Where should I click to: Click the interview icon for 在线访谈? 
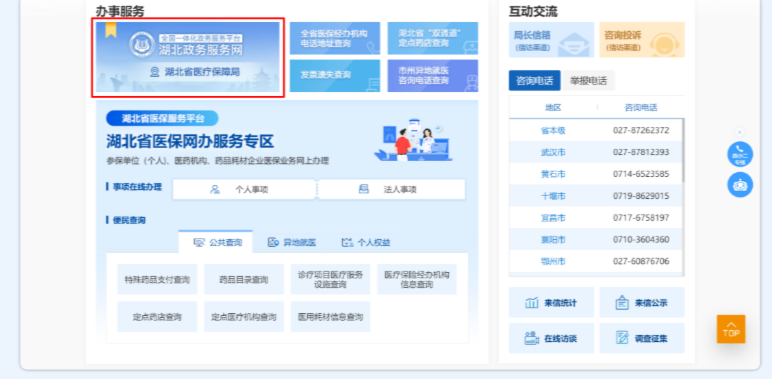[532, 338]
